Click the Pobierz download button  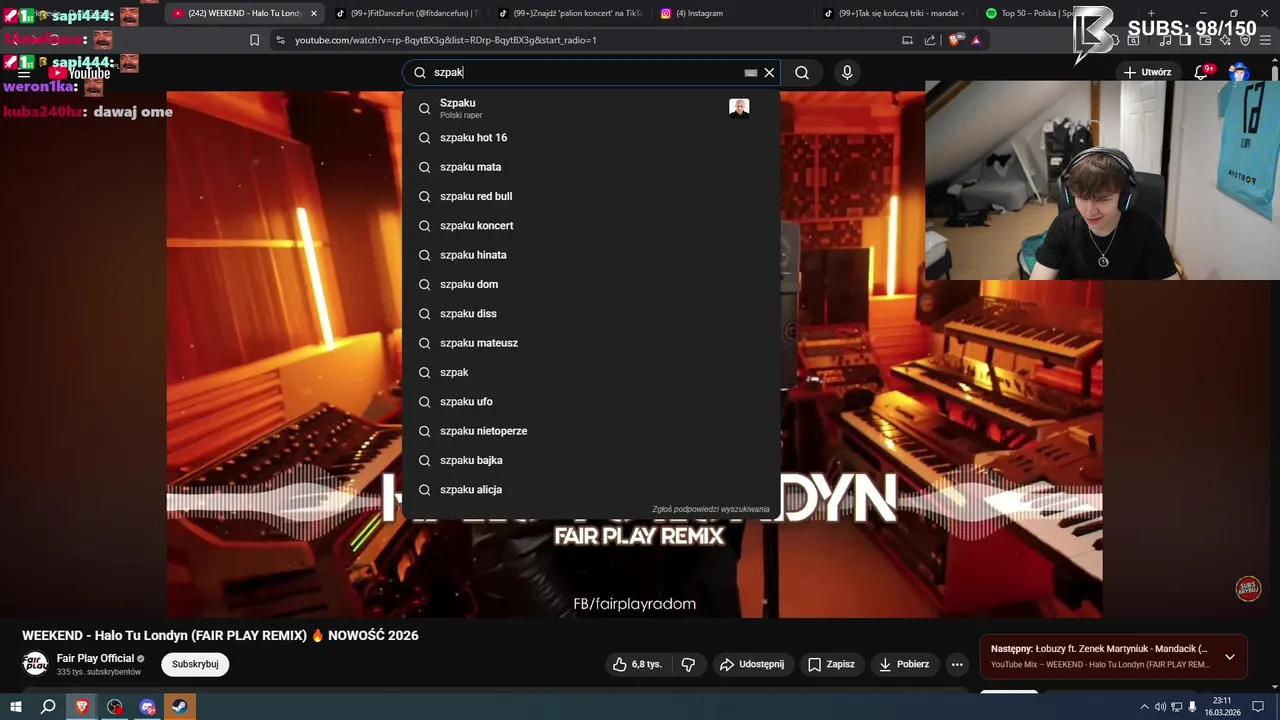click(x=904, y=664)
